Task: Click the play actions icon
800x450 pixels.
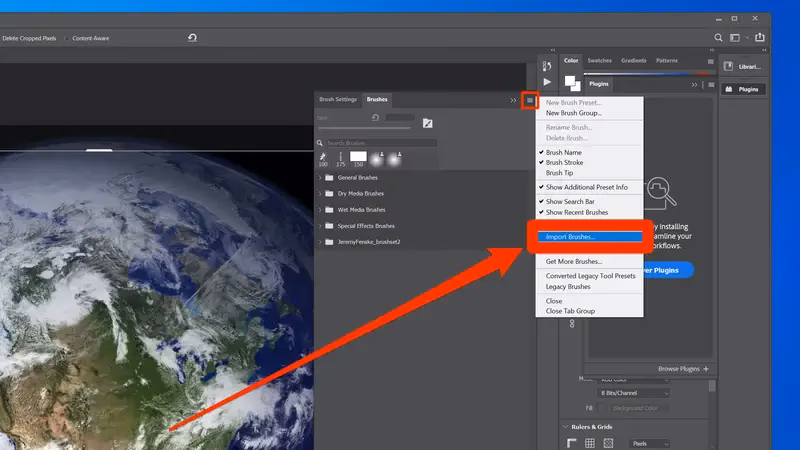Action: click(x=547, y=82)
